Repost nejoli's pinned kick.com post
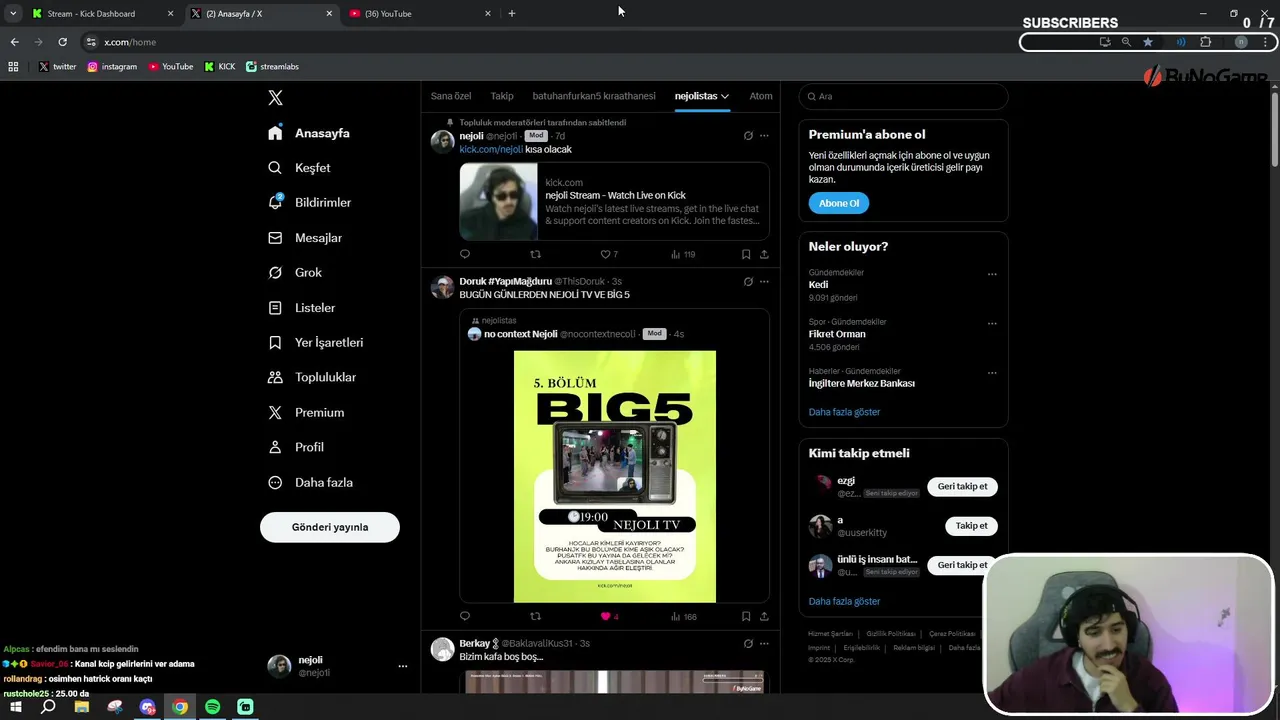Viewport: 1280px width, 720px height. click(535, 254)
